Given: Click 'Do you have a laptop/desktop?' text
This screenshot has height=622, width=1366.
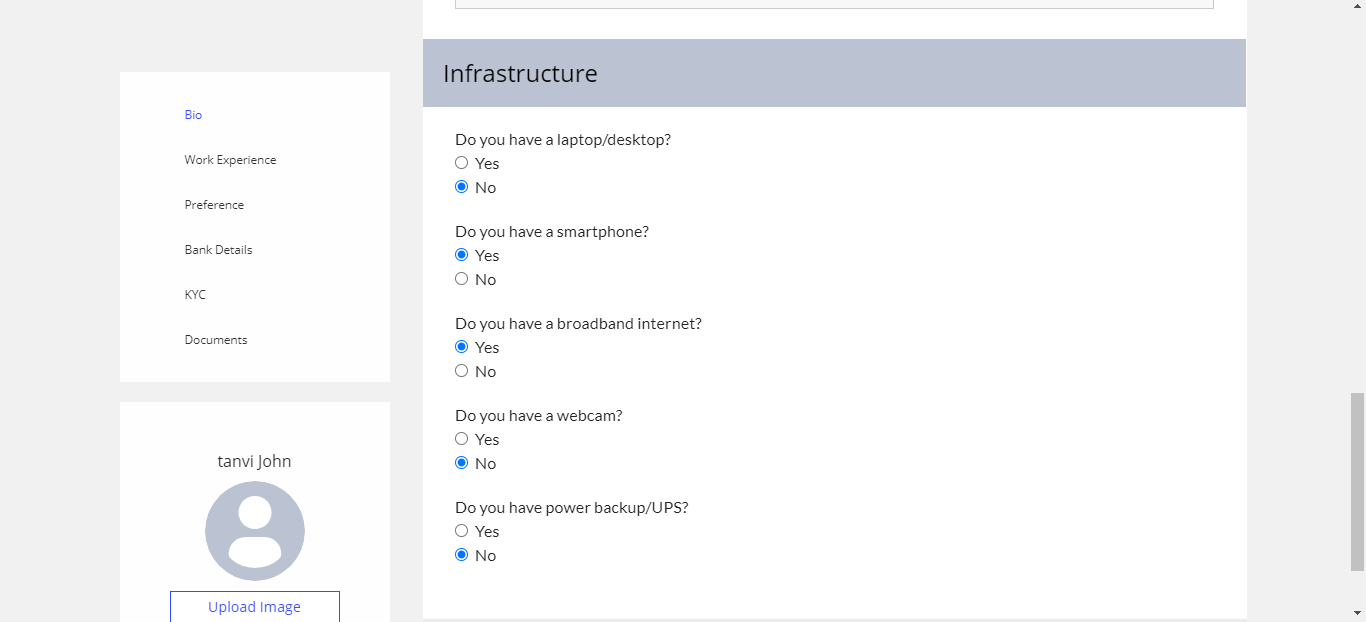Looking at the screenshot, I should tap(563, 139).
